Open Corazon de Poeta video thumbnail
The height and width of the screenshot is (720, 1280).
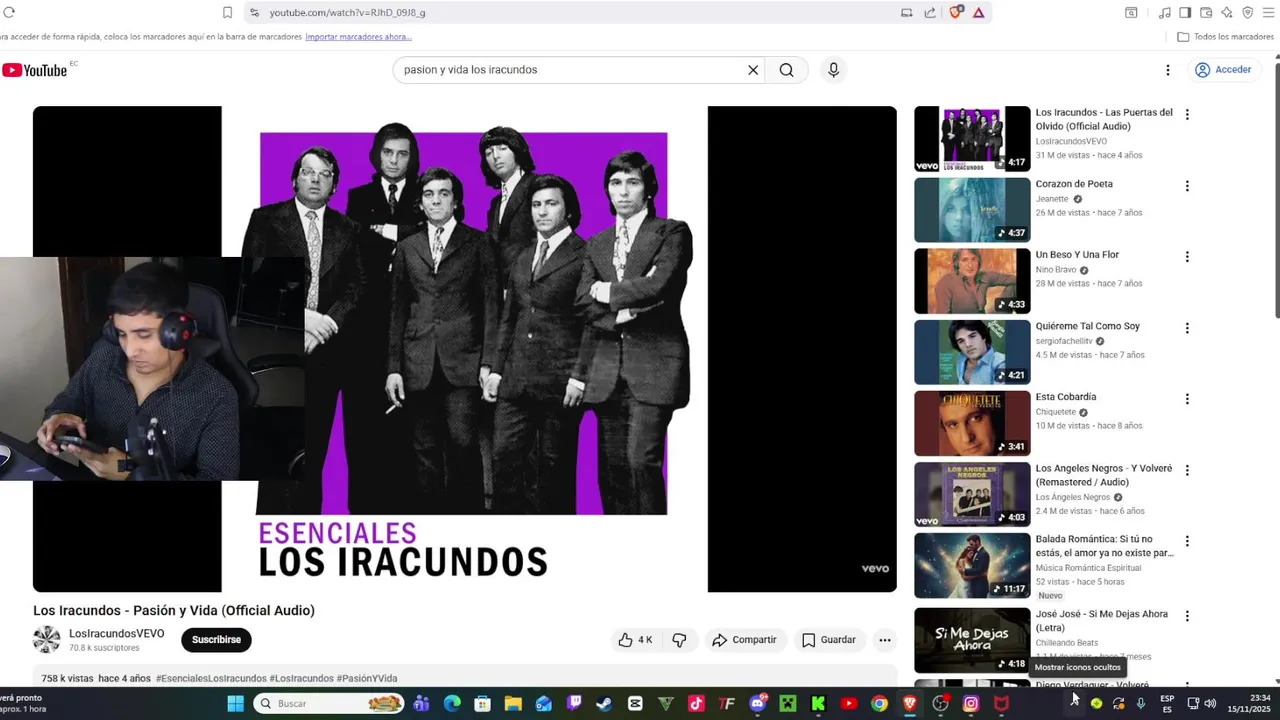[x=972, y=210]
